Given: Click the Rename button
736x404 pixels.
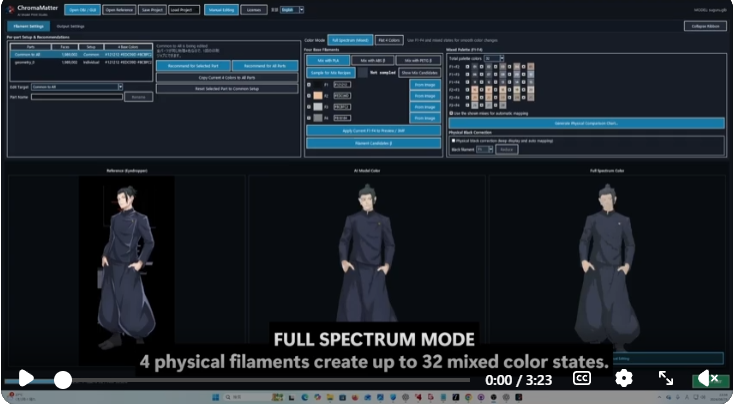Looking at the screenshot, I should [138, 97].
